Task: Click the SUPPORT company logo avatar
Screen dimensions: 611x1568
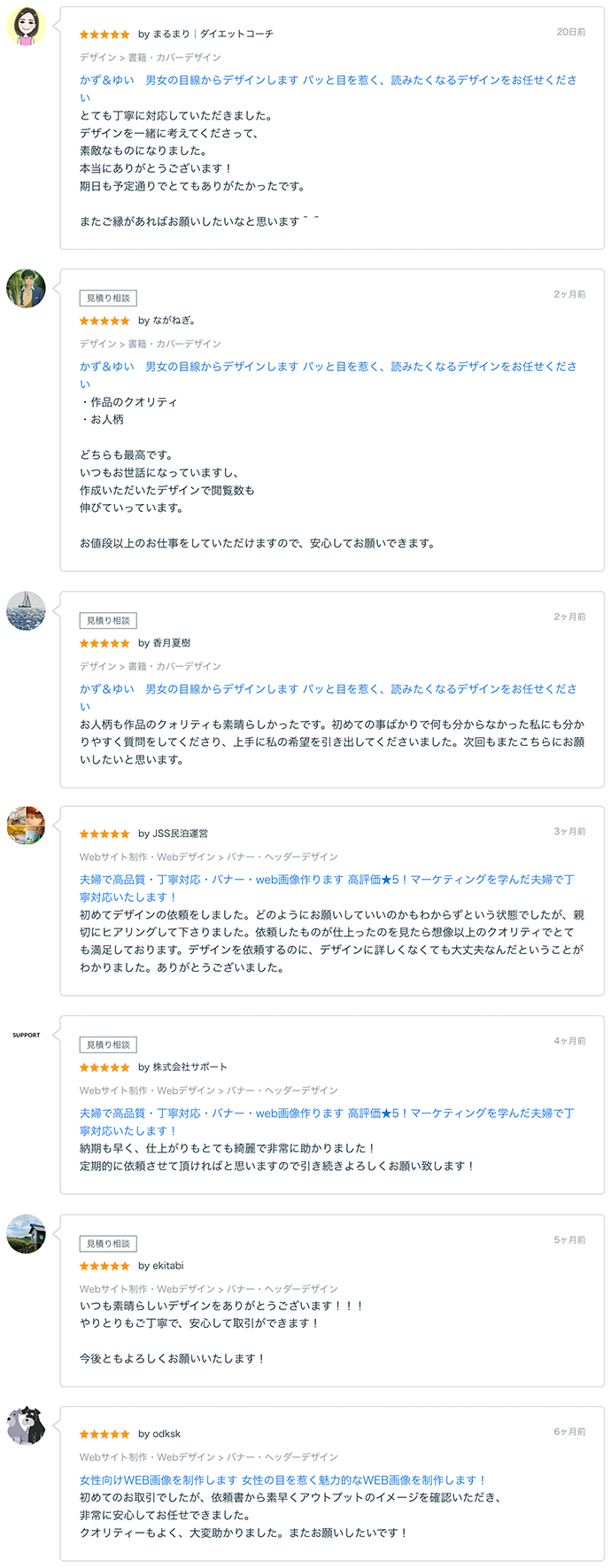Action: pyautogui.click(x=26, y=1034)
